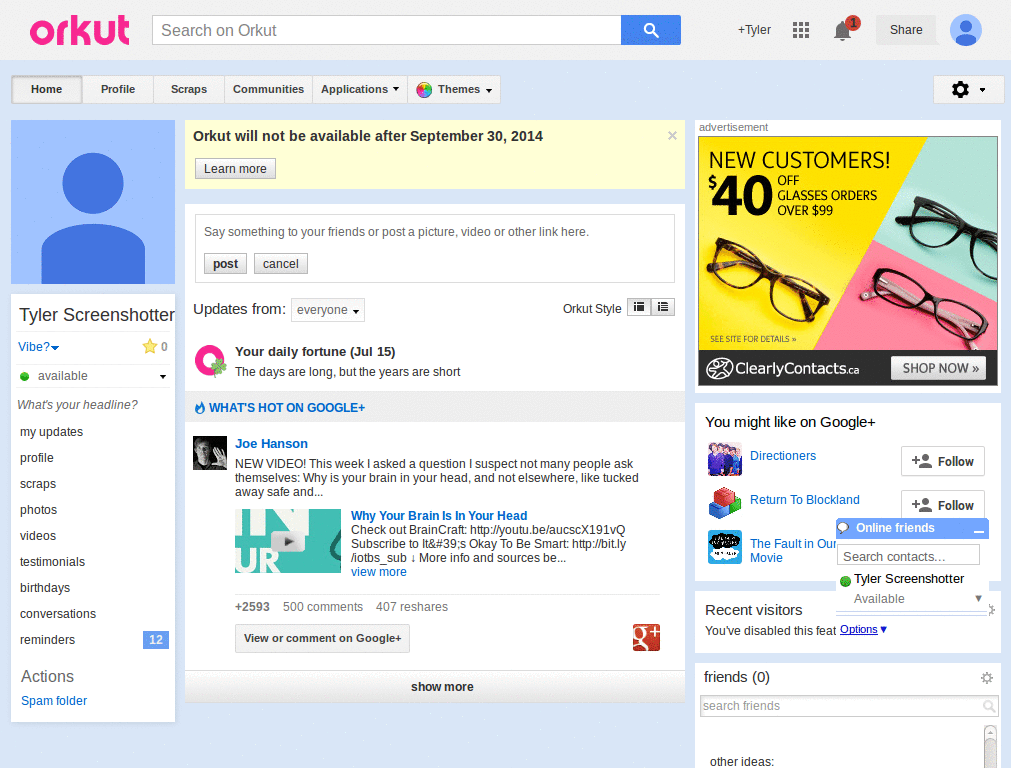Click the Orkut logo

tap(80, 31)
